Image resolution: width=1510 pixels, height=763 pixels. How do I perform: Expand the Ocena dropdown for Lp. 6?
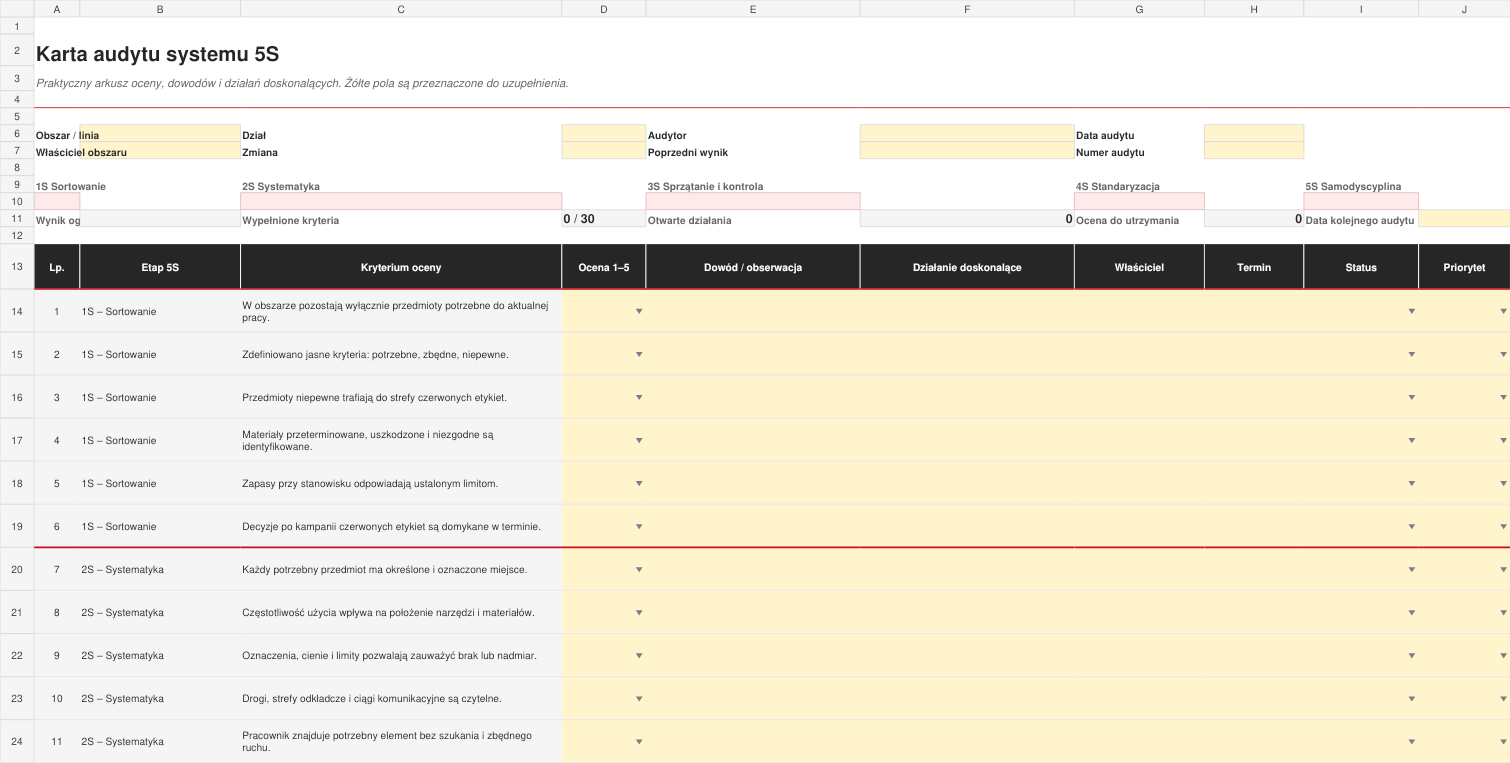[x=639, y=527]
